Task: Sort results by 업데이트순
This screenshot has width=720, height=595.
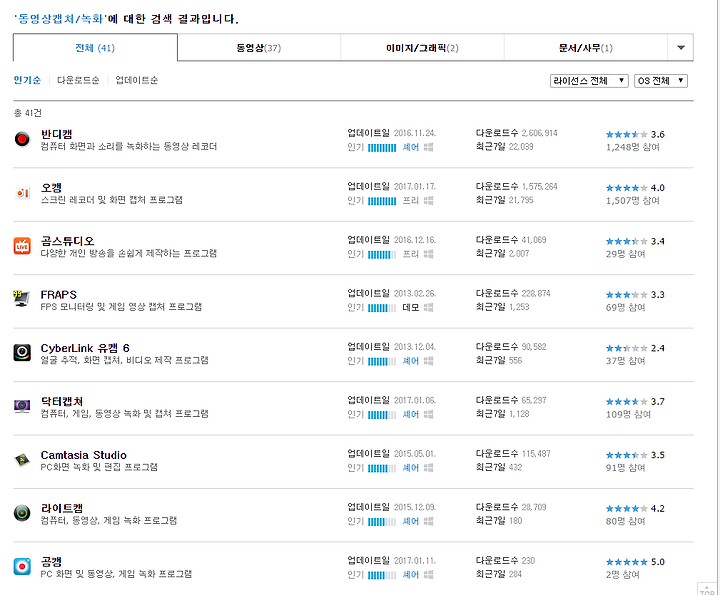Action: pos(136,80)
